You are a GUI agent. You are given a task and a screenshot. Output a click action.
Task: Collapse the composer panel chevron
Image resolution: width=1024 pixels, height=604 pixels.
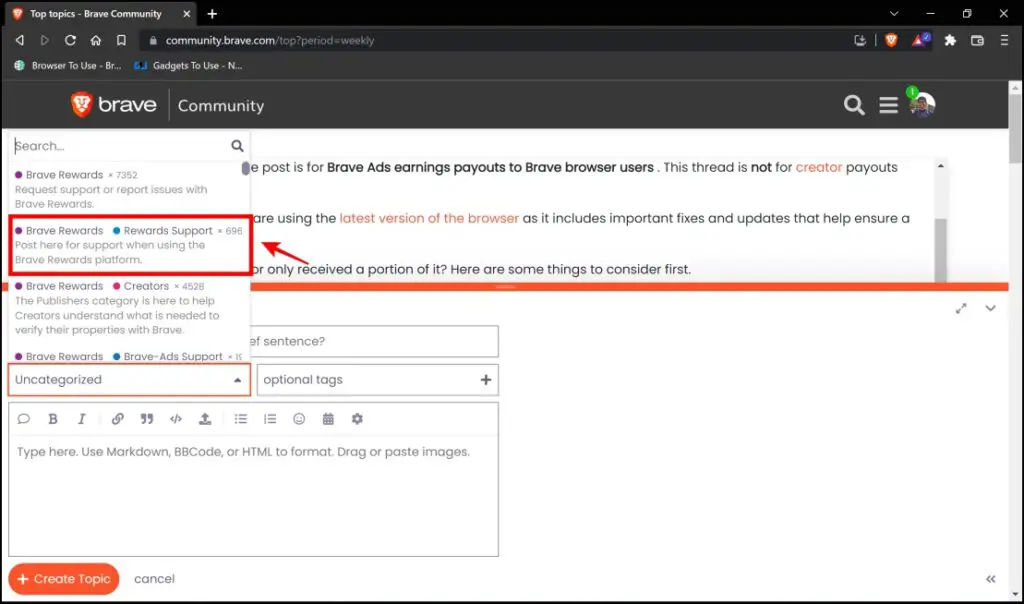coord(991,308)
